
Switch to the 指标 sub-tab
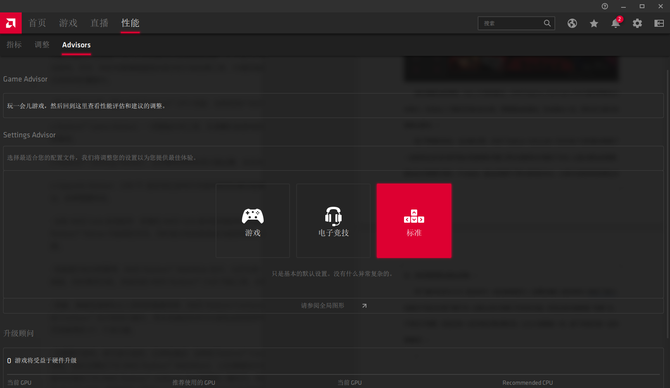(14, 44)
